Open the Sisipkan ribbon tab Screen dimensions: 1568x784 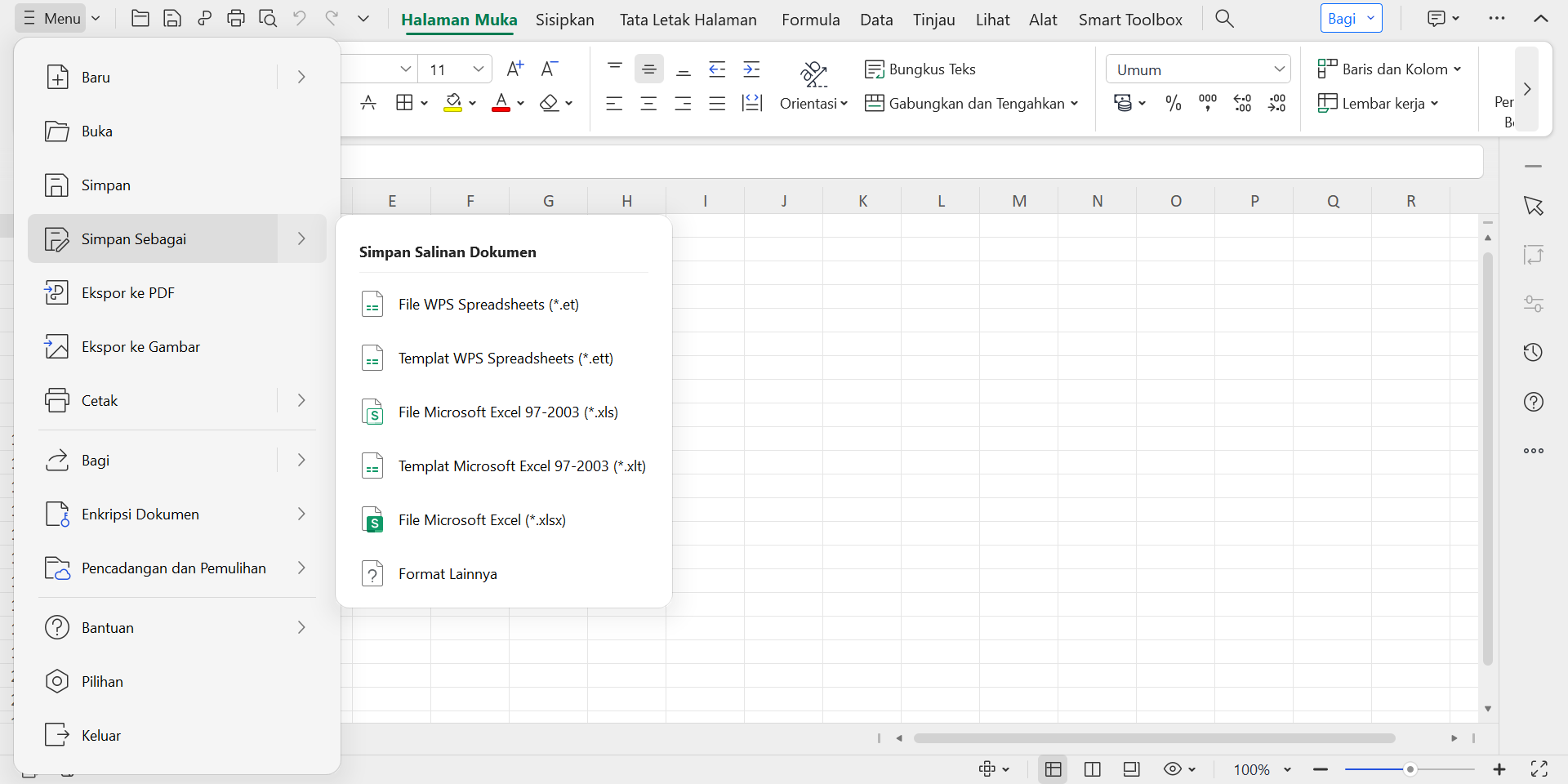(565, 20)
